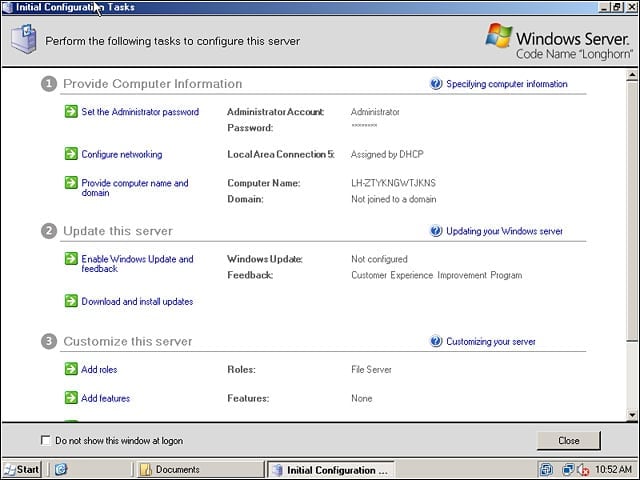The height and width of the screenshot is (480, 640).
Task: Minimize the Initial Configuration Tasks window
Action: point(604,7)
